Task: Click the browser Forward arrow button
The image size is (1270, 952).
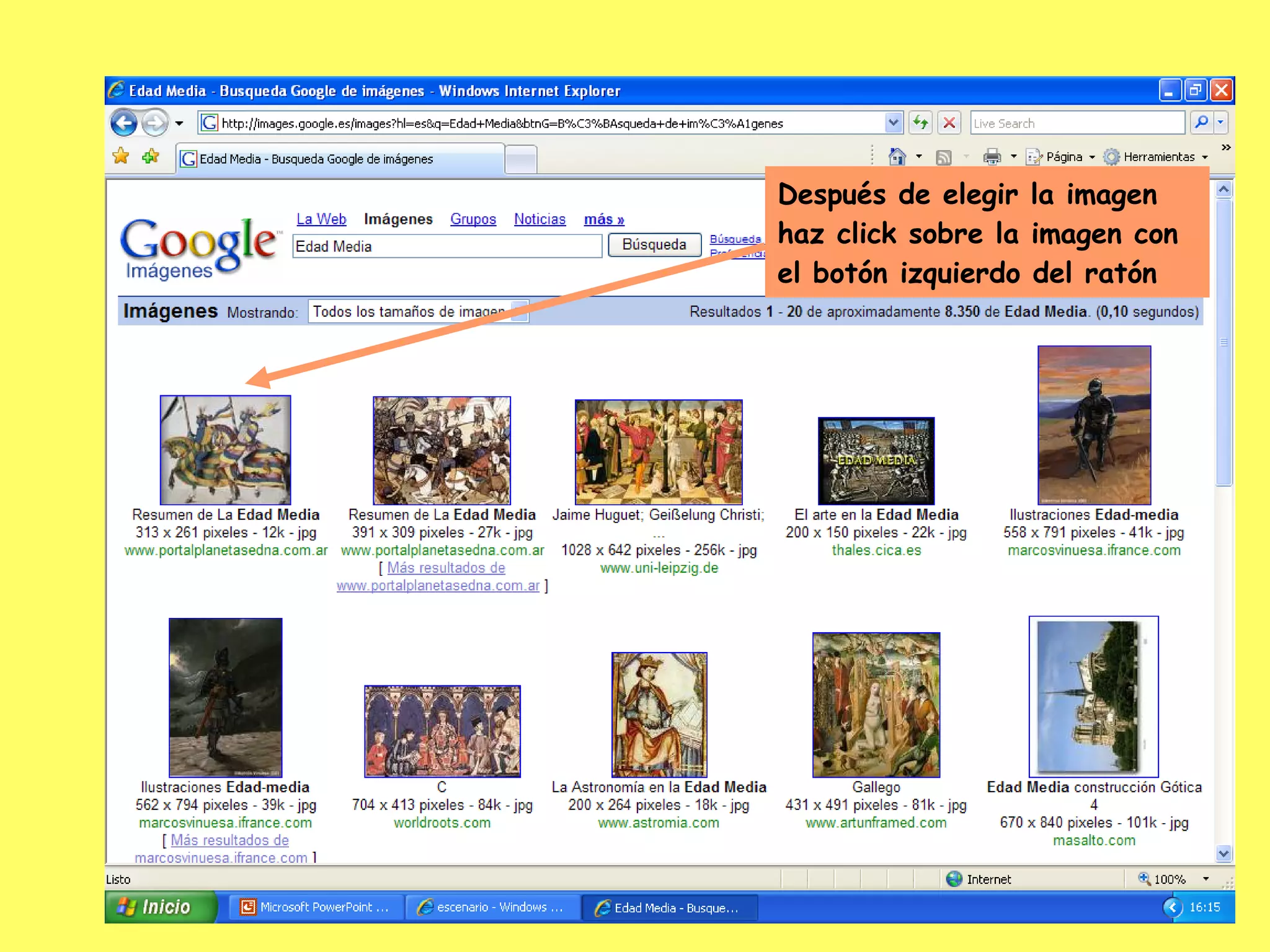Action: point(154,123)
